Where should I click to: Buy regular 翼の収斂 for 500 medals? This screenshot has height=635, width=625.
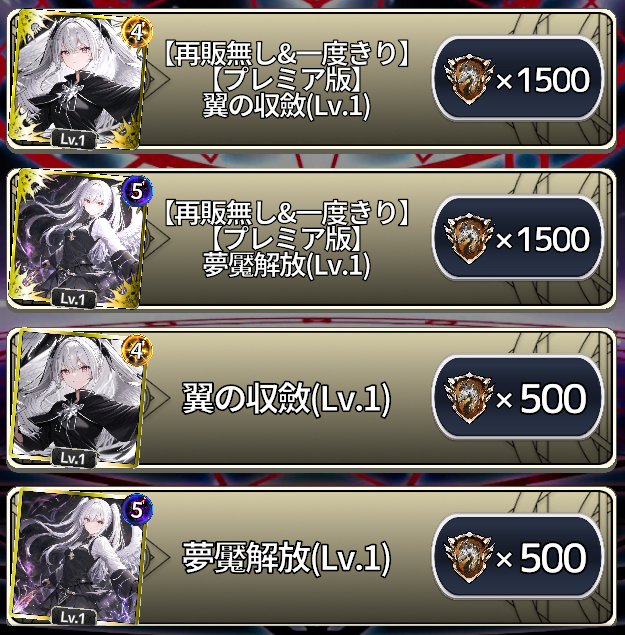(x=518, y=397)
